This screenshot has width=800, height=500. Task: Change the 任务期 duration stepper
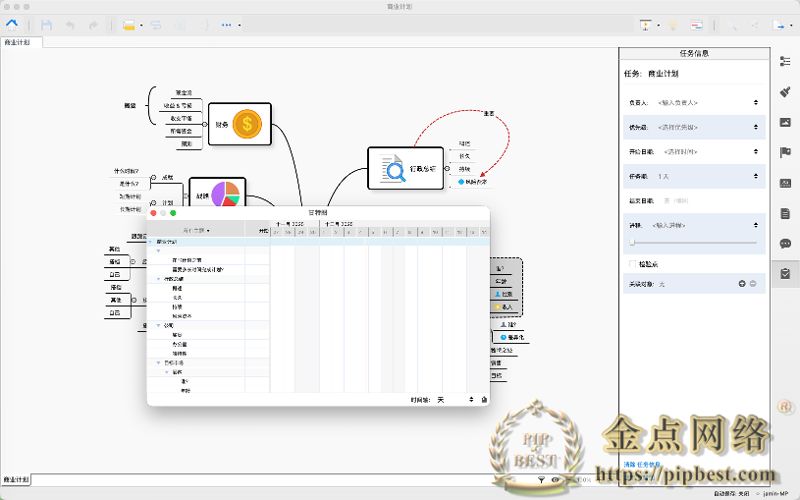pos(756,176)
